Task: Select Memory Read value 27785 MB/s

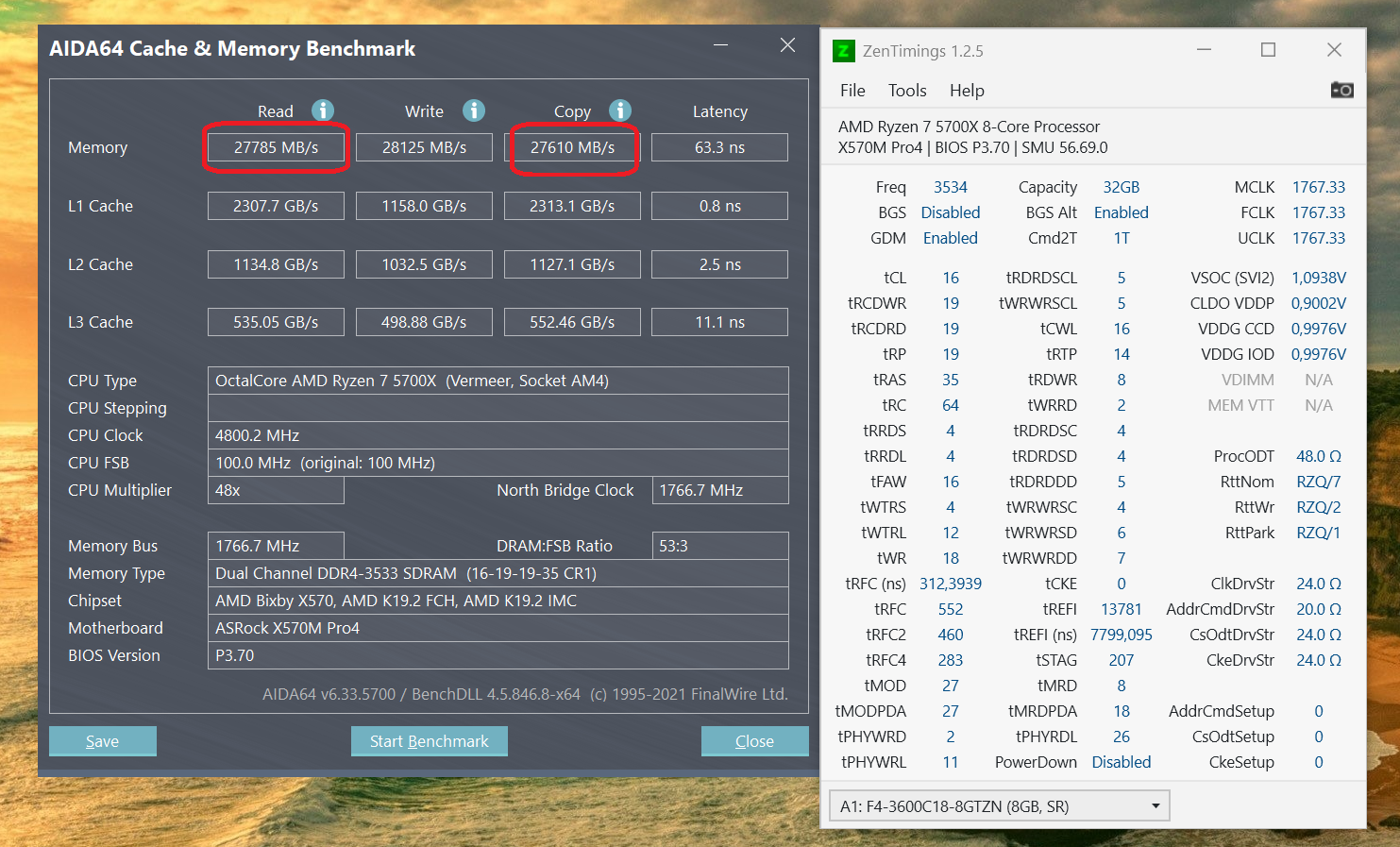Action: 276,147
